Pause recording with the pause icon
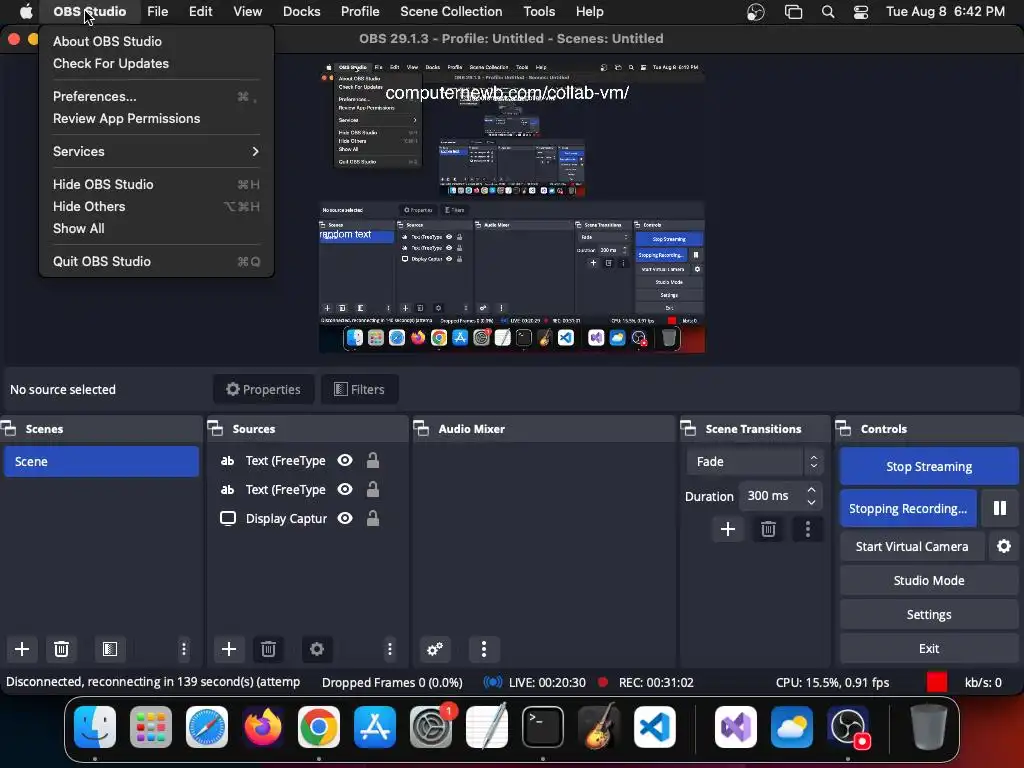The width and height of the screenshot is (1024, 768). (999, 508)
